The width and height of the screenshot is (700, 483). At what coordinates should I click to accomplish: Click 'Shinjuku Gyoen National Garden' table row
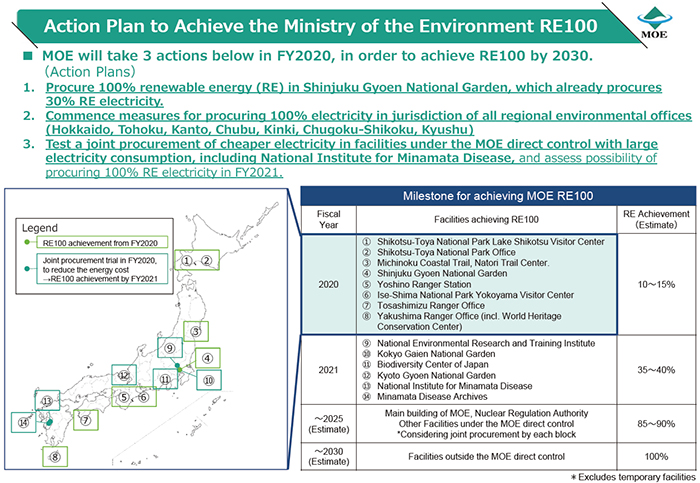434,273
